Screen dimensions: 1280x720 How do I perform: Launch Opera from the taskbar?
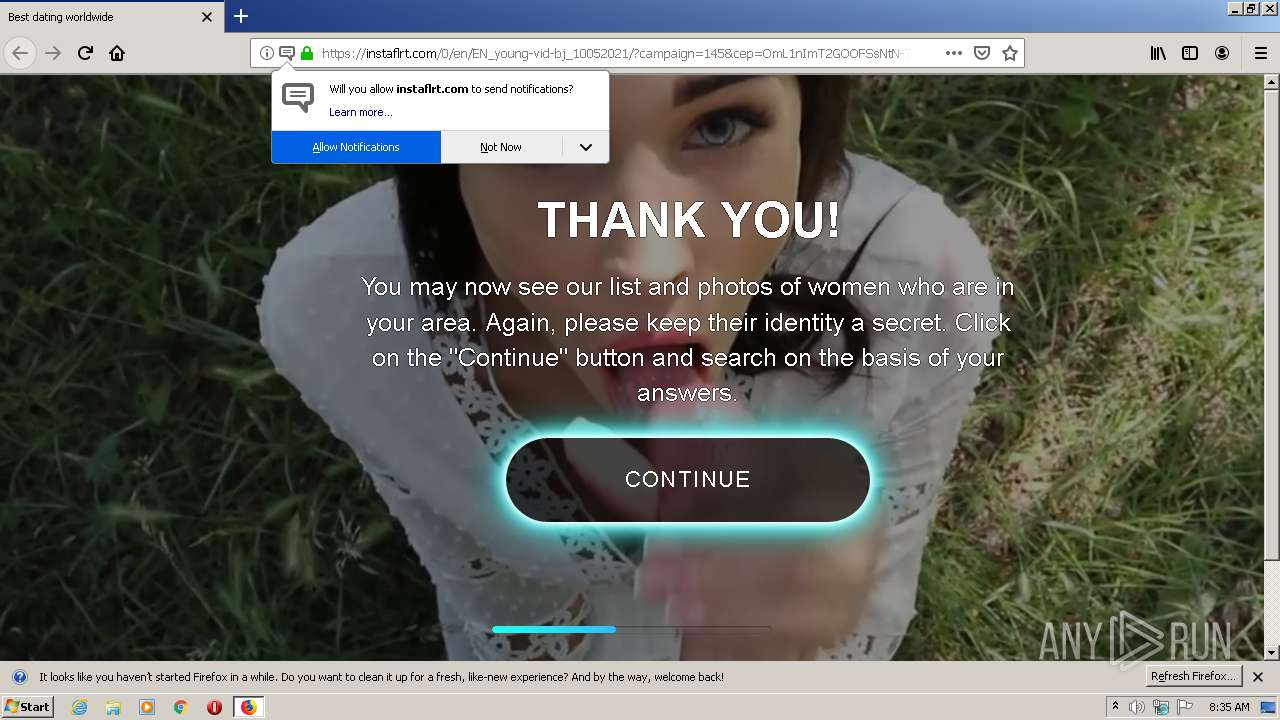point(214,707)
